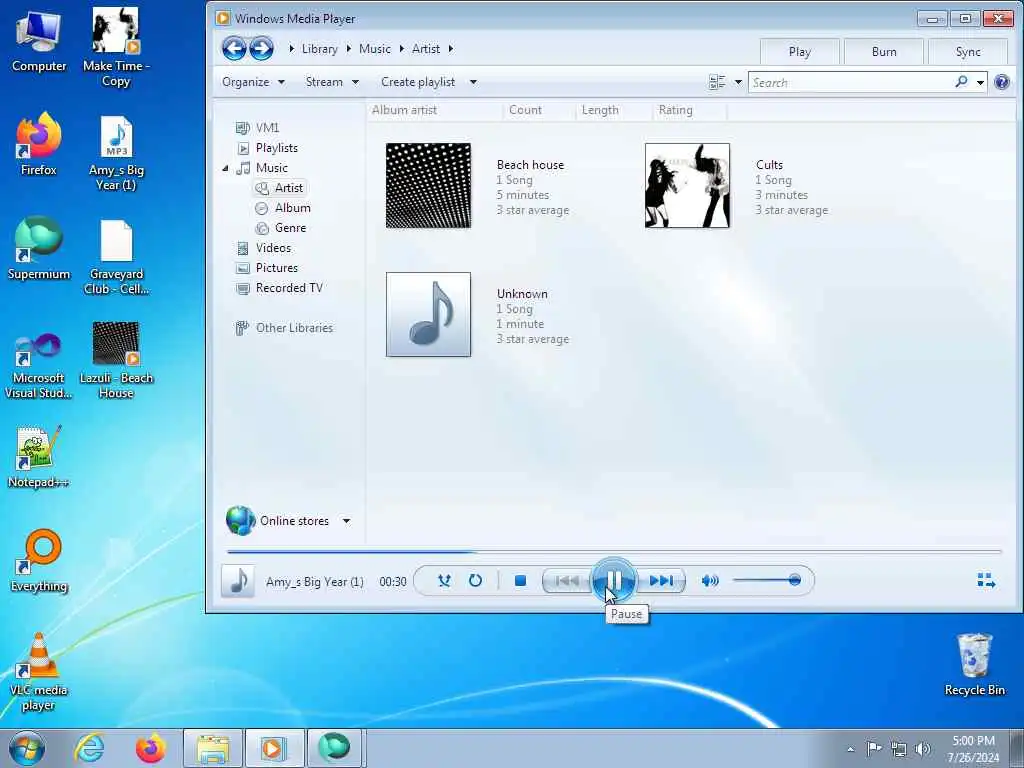The image size is (1024, 768).
Task: Skip to the previous track
Action: pyautogui.click(x=567, y=581)
